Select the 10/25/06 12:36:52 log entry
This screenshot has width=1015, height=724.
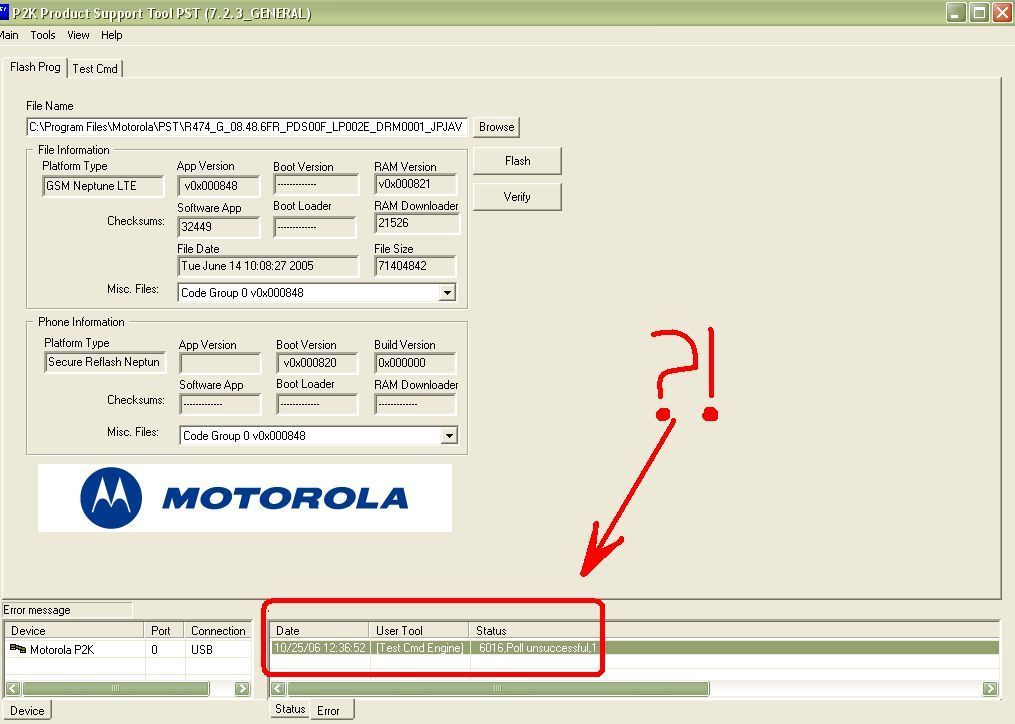click(x=634, y=648)
